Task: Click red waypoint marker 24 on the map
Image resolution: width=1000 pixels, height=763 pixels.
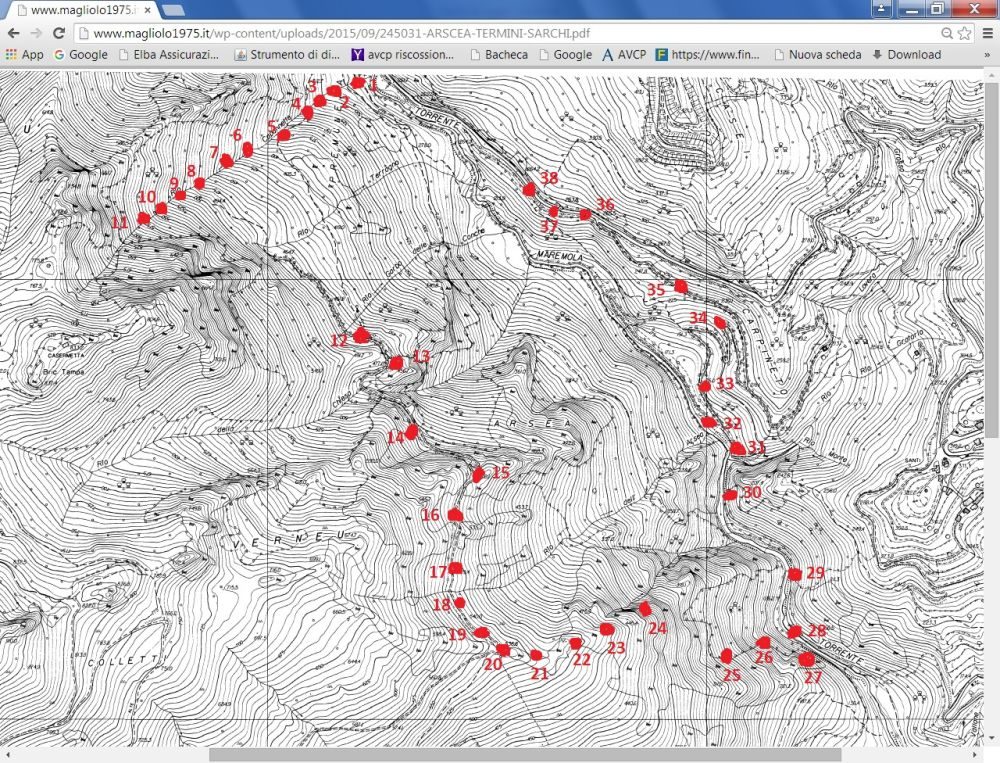Action: click(645, 609)
